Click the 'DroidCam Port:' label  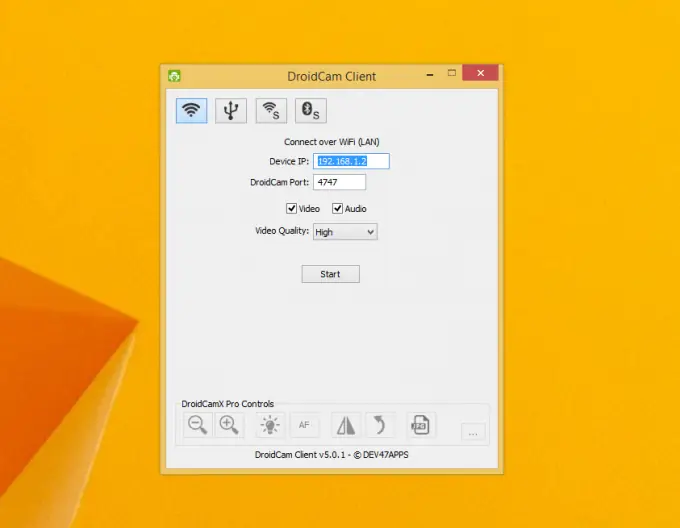279,182
